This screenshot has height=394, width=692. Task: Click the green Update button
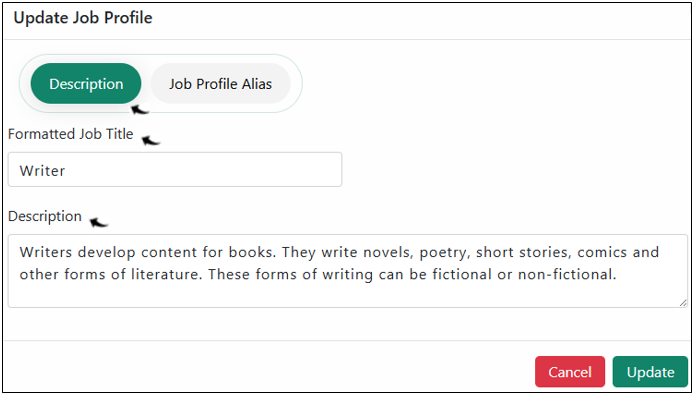pos(651,371)
